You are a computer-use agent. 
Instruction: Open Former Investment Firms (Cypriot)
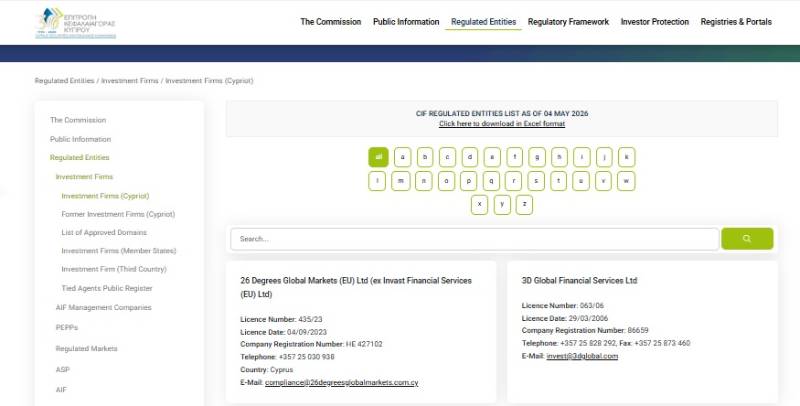coord(118,214)
